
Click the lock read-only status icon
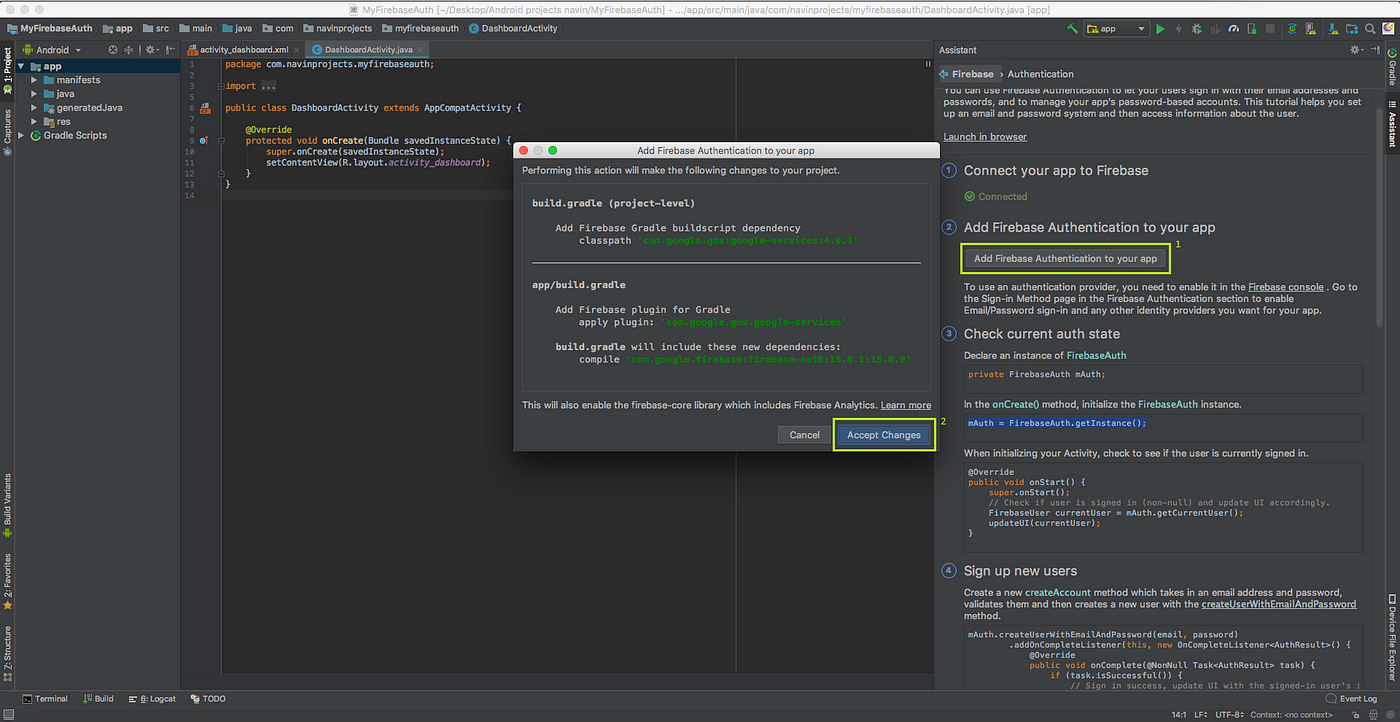1355,715
